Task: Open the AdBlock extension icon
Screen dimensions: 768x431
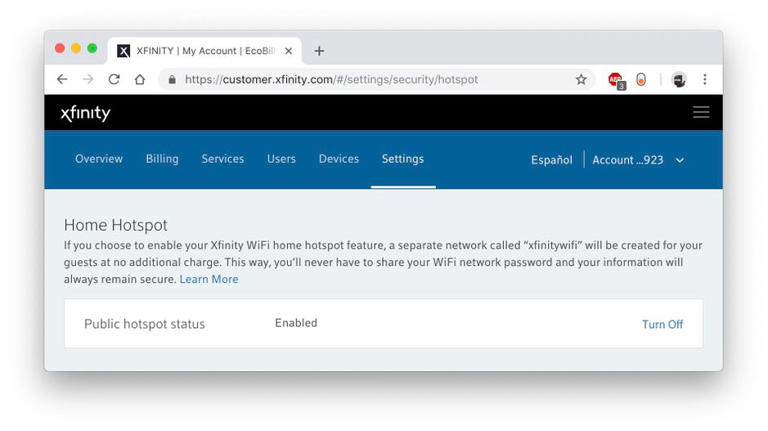Action: [x=616, y=80]
